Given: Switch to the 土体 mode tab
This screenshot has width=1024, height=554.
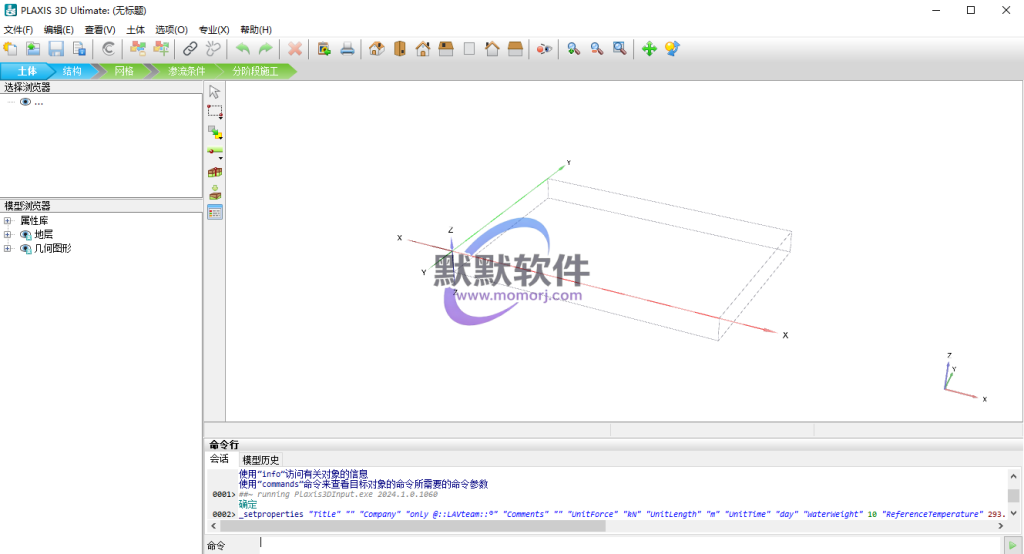Looking at the screenshot, I should click(26, 71).
